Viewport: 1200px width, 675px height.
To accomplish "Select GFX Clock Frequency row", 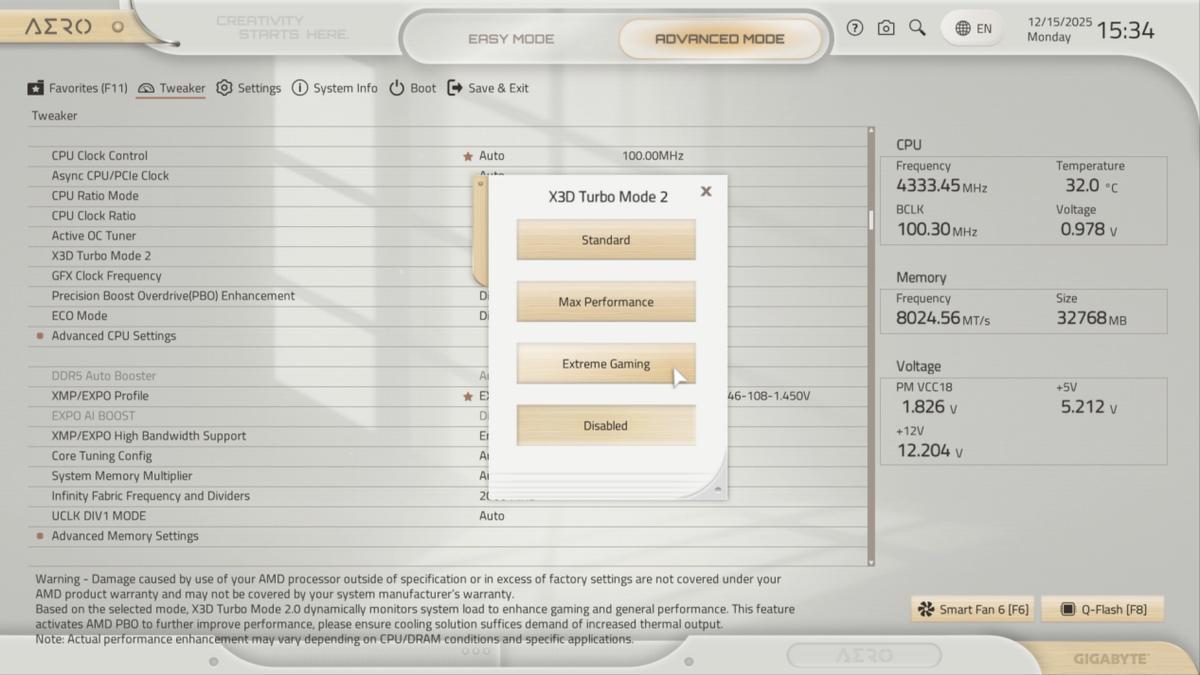I will point(448,276).
